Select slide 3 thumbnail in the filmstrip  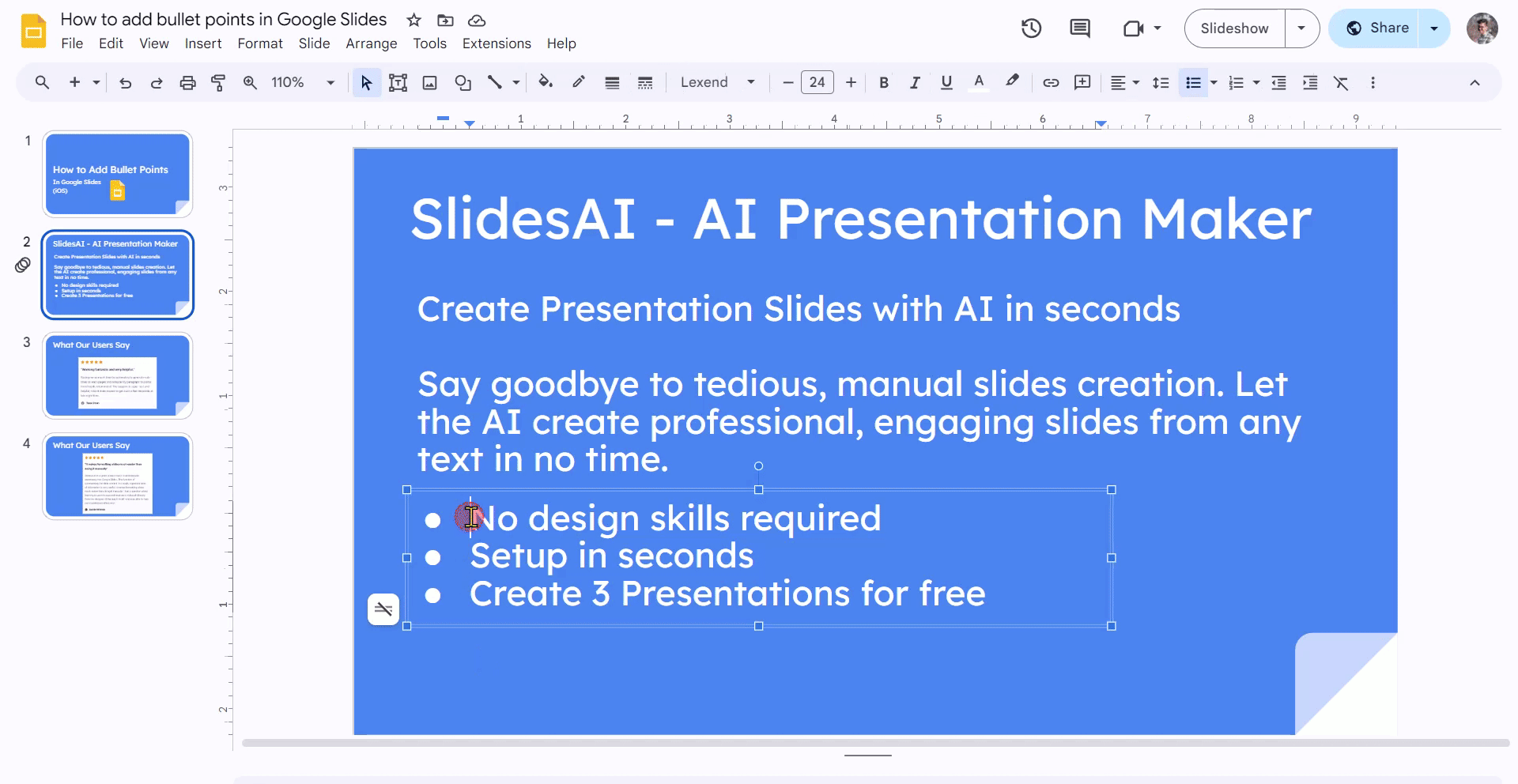pos(117,375)
